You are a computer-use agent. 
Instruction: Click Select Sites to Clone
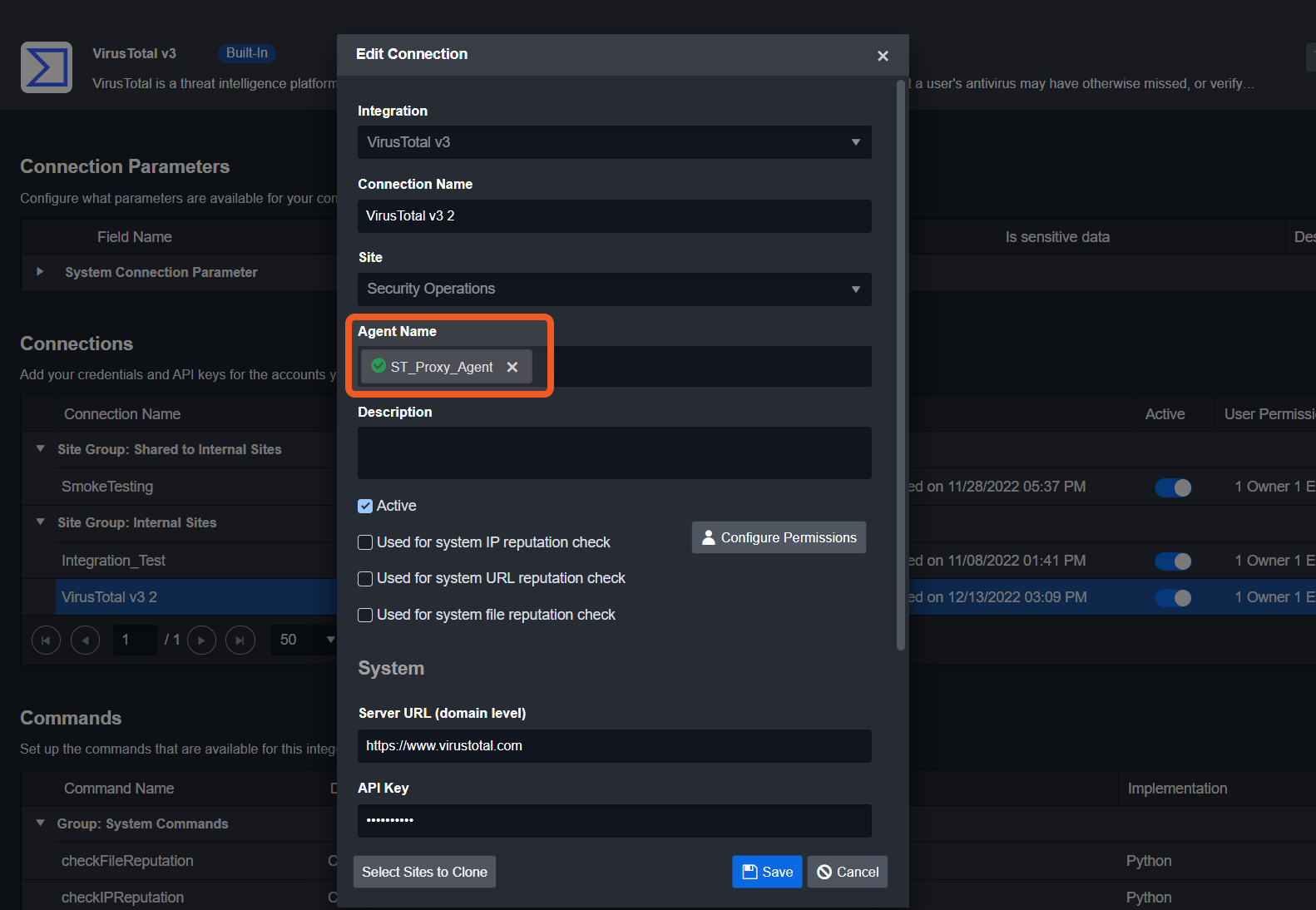click(424, 872)
